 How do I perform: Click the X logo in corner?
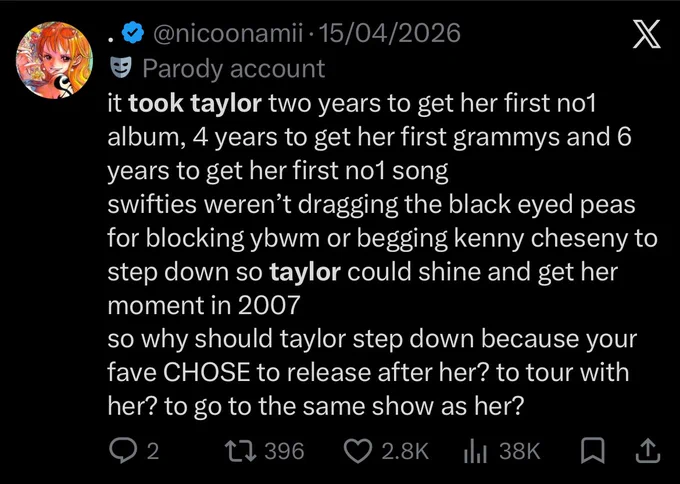click(x=647, y=34)
